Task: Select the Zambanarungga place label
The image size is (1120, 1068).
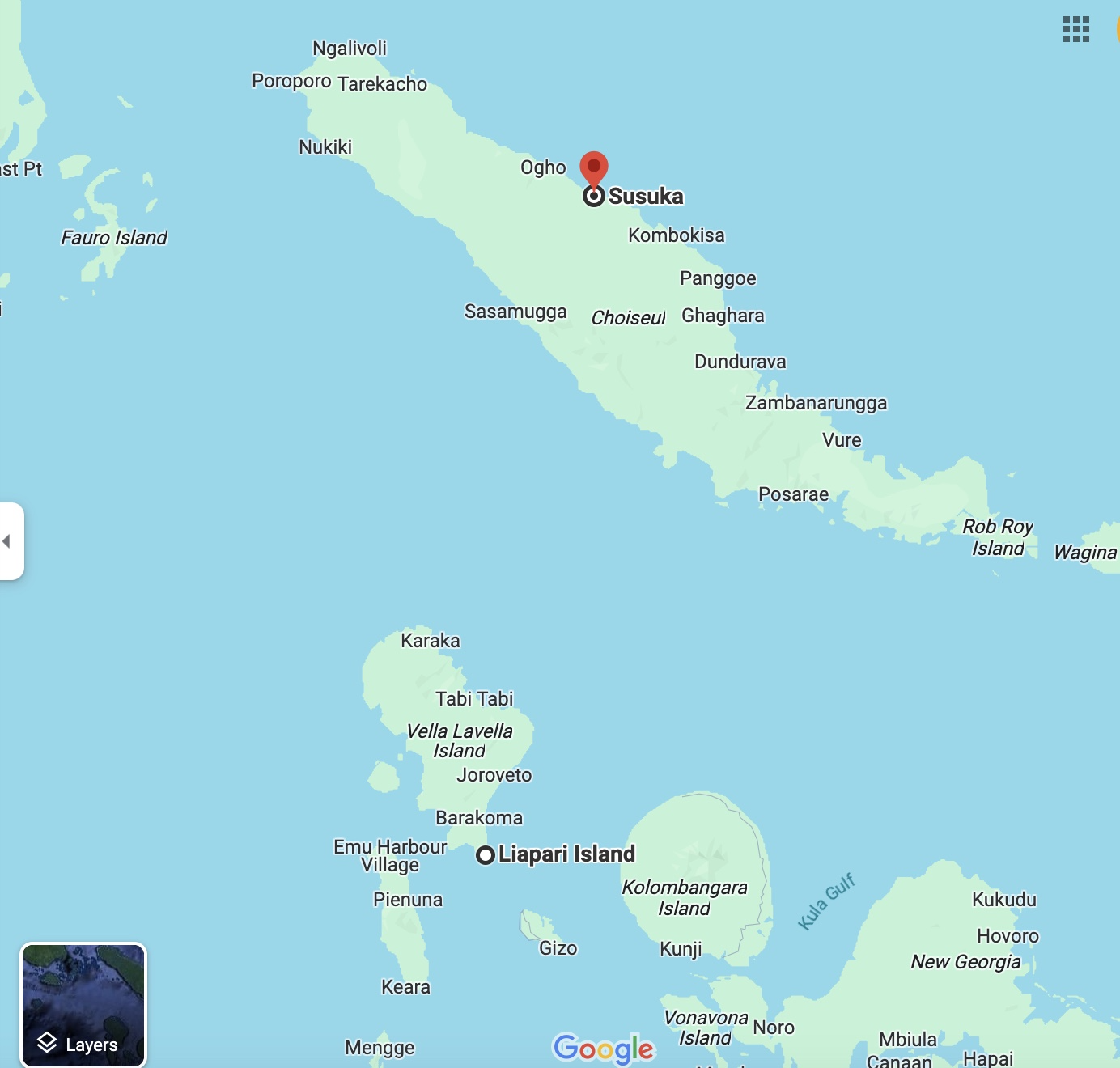Action: (816, 403)
